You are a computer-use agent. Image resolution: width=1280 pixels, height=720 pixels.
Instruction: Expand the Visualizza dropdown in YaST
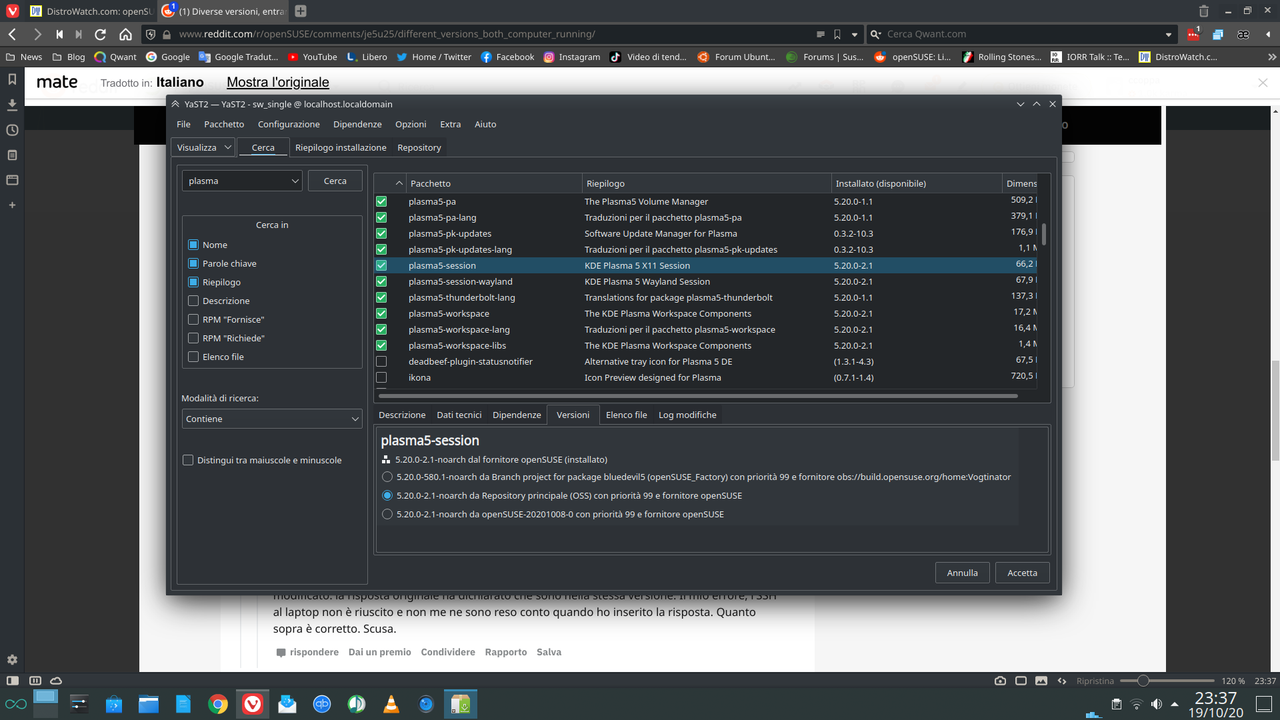[203, 147]
